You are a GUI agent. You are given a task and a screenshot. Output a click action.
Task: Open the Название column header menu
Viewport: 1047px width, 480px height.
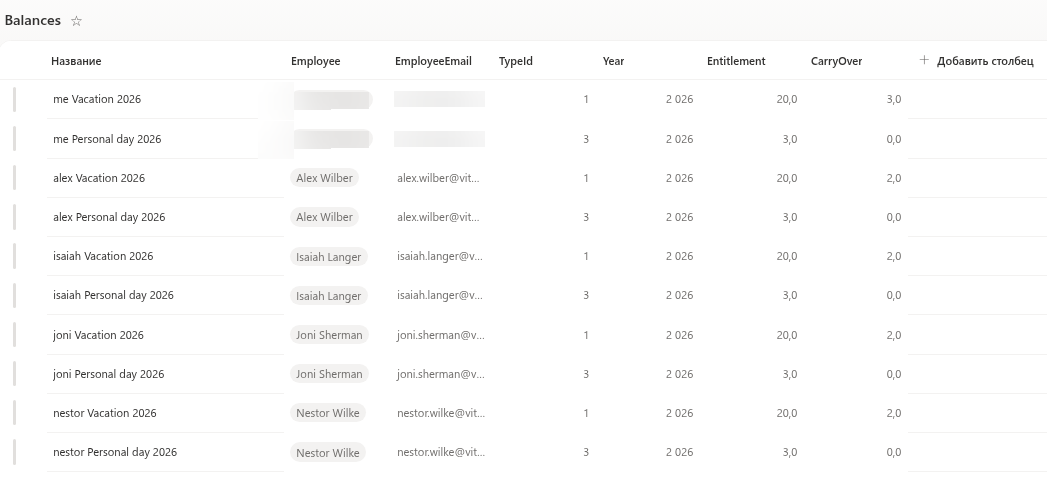(76, 61)
